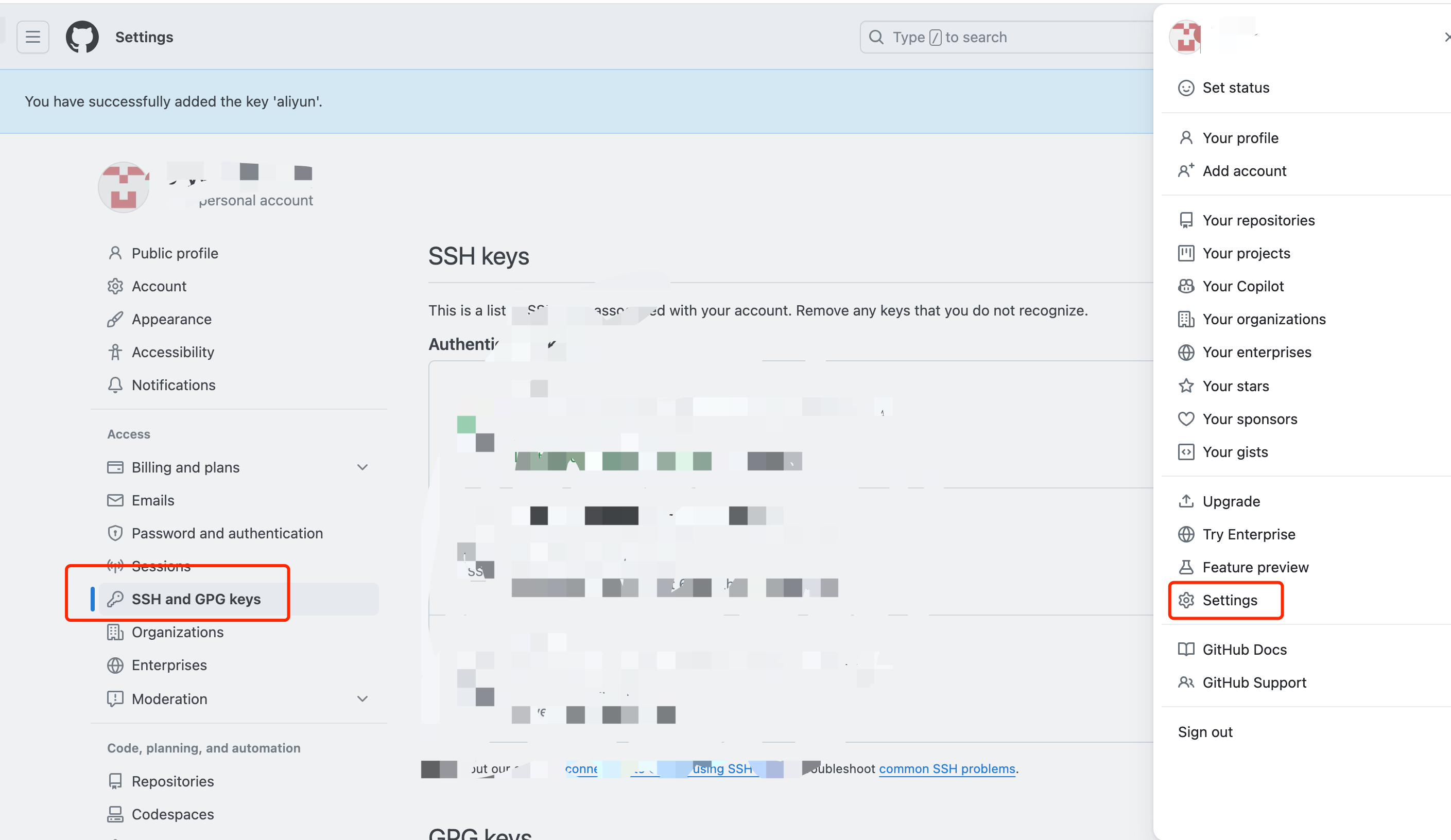This screenshot has height=840, width=1451.
Task: Open Settings from user menu
Action: [1230, 600]
